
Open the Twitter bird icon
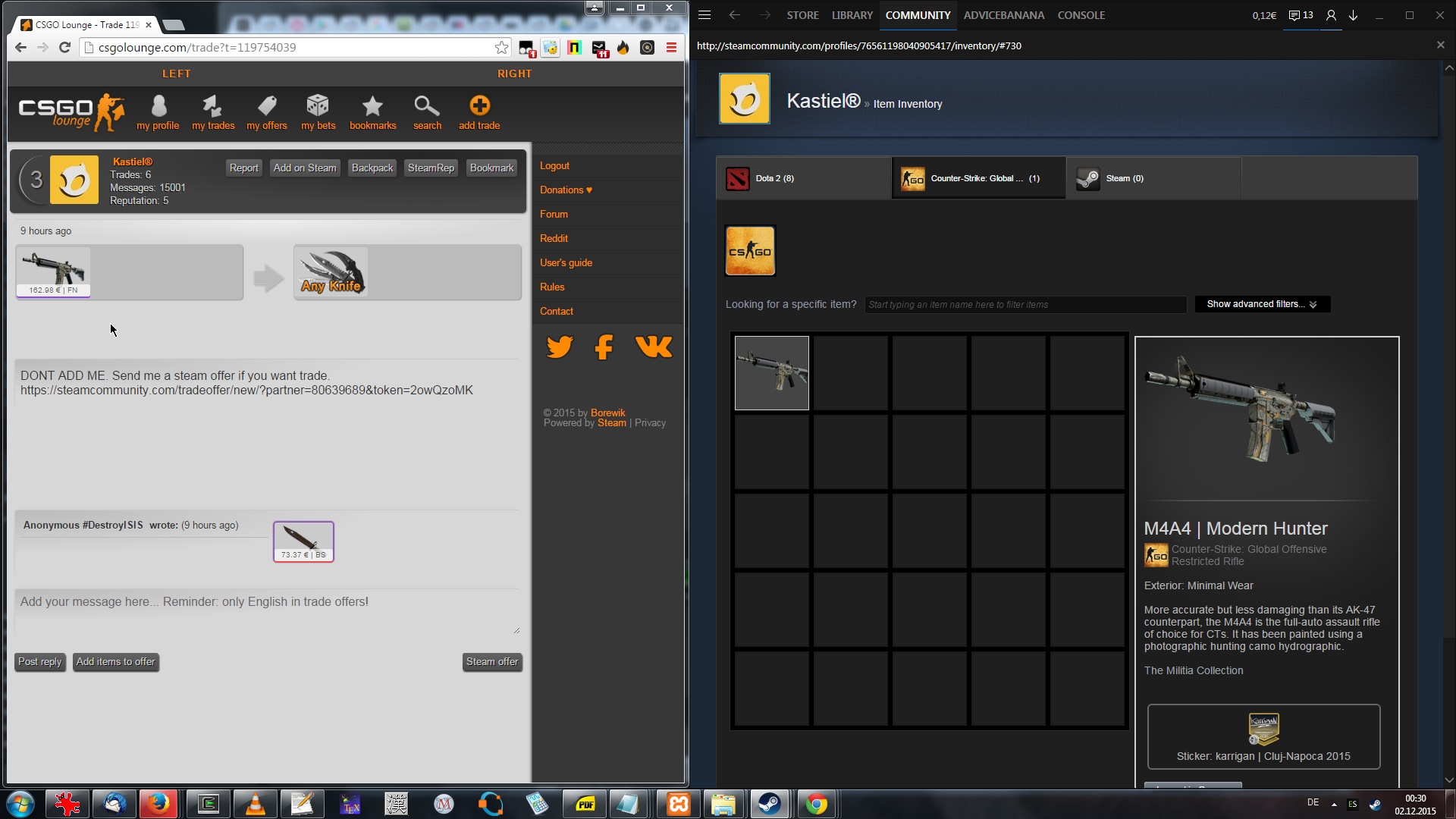[560, 347]
